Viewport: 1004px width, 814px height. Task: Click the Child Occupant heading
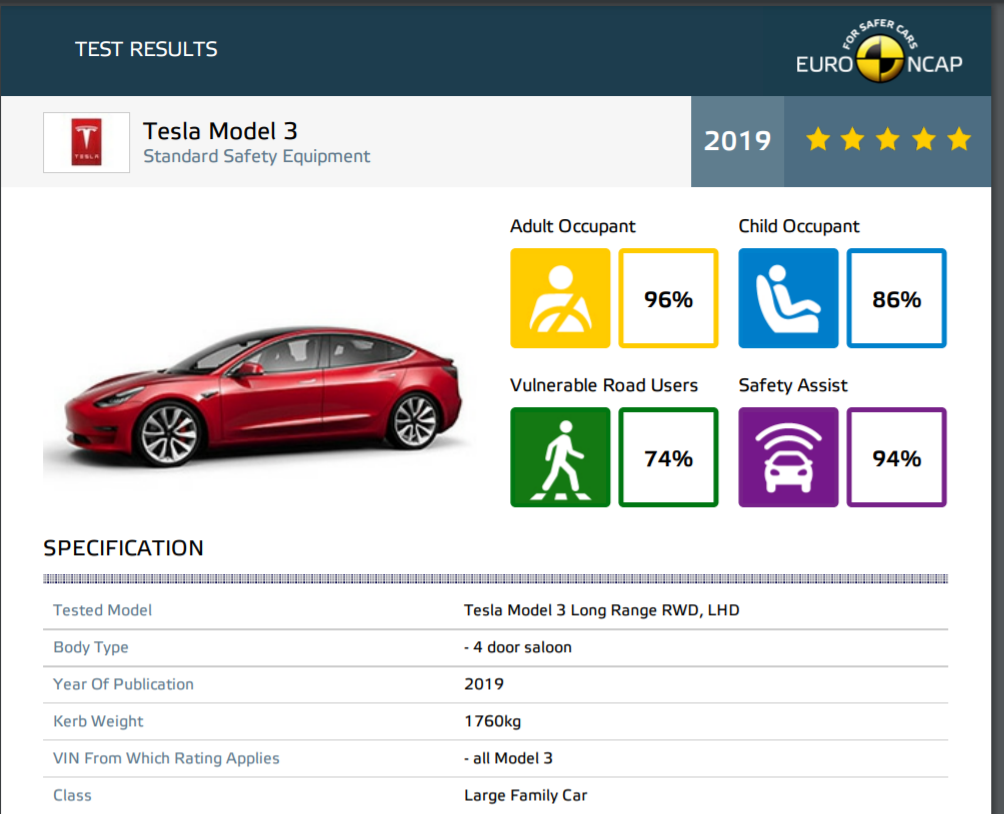(x=798, y=226)
